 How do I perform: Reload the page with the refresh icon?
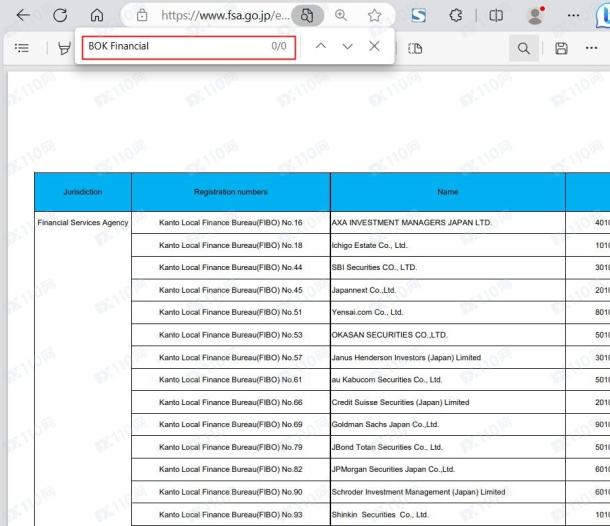tap(60, 16)
